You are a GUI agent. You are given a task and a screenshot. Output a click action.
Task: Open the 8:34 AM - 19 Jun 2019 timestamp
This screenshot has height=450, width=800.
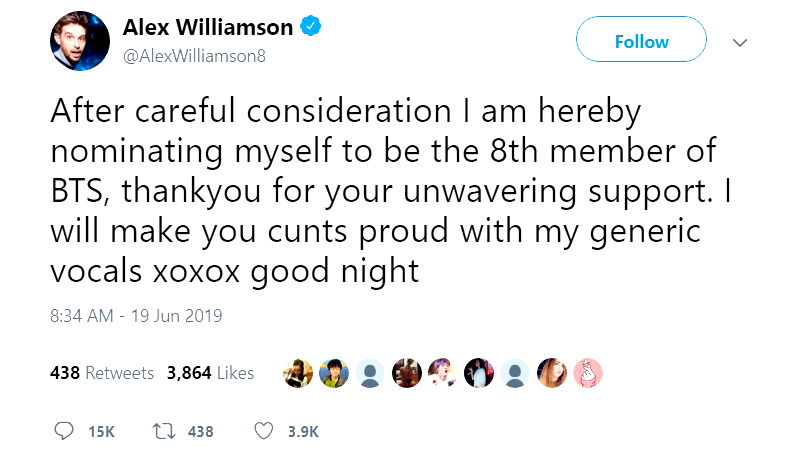(x=135, y=317)
